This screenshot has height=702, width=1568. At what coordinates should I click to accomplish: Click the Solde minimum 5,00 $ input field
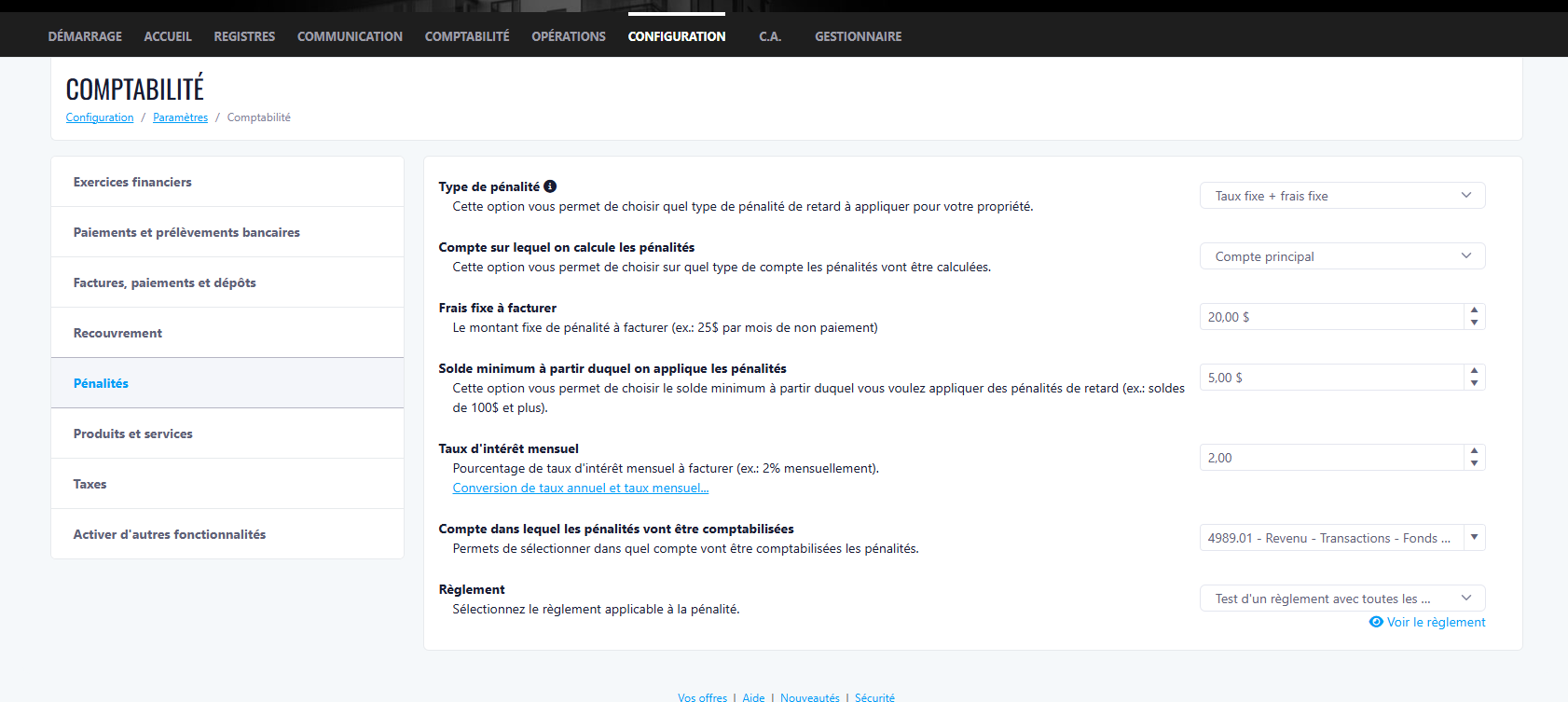coord(1331,378)
